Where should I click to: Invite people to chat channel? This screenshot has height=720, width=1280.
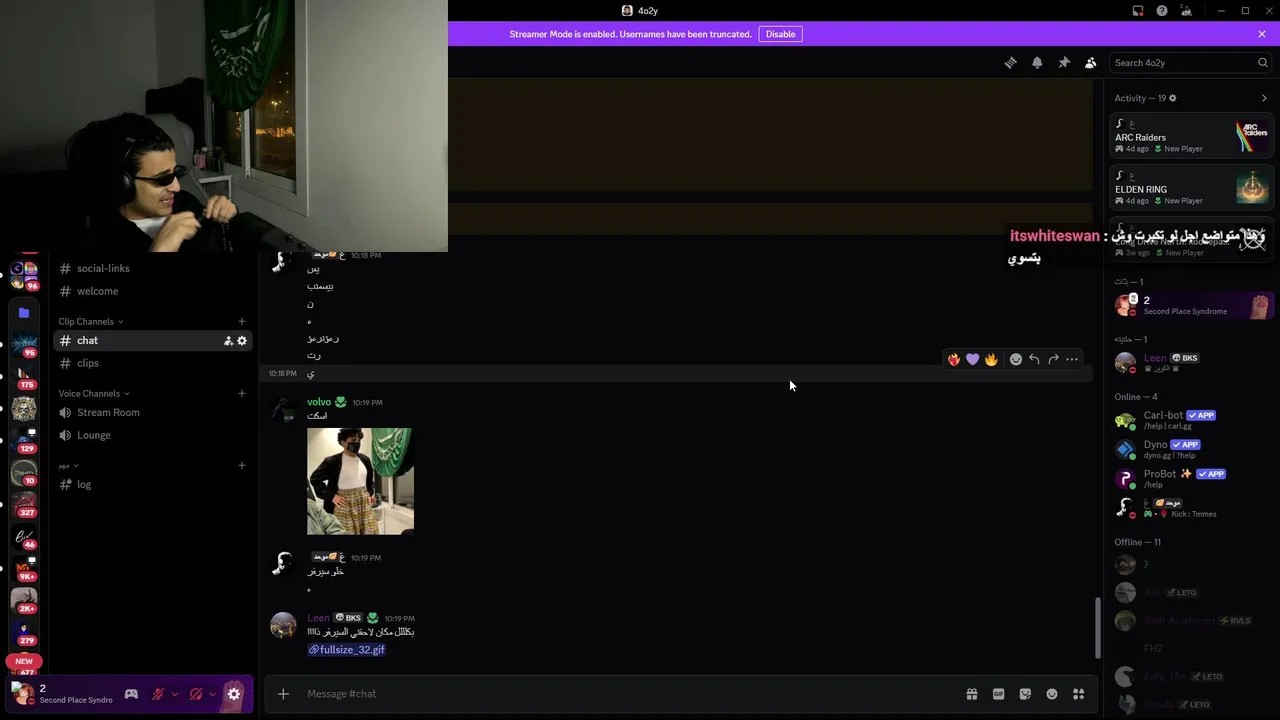coord(228,341)
